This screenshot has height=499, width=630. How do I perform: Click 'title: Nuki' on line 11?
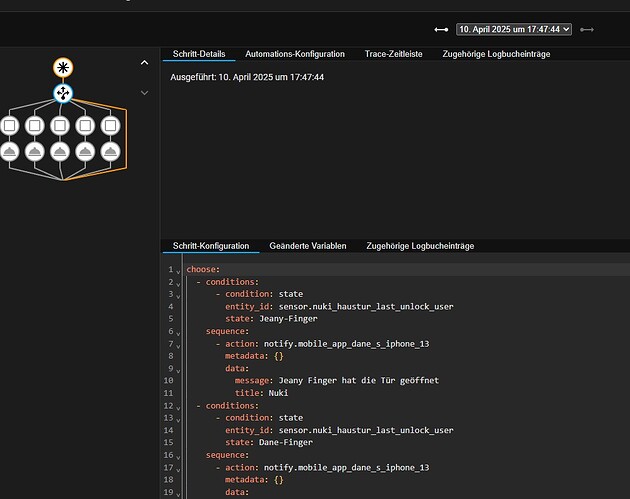261,393
